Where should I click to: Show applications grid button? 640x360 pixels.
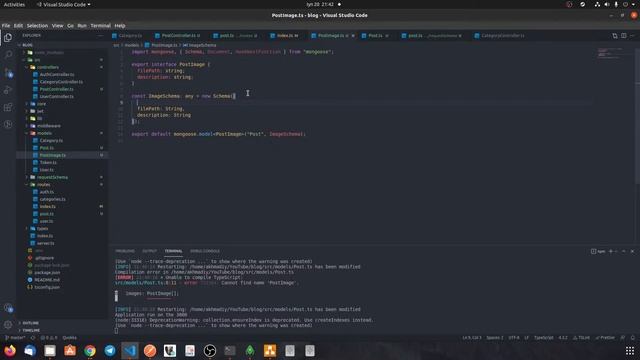click(x=630, y=351)
